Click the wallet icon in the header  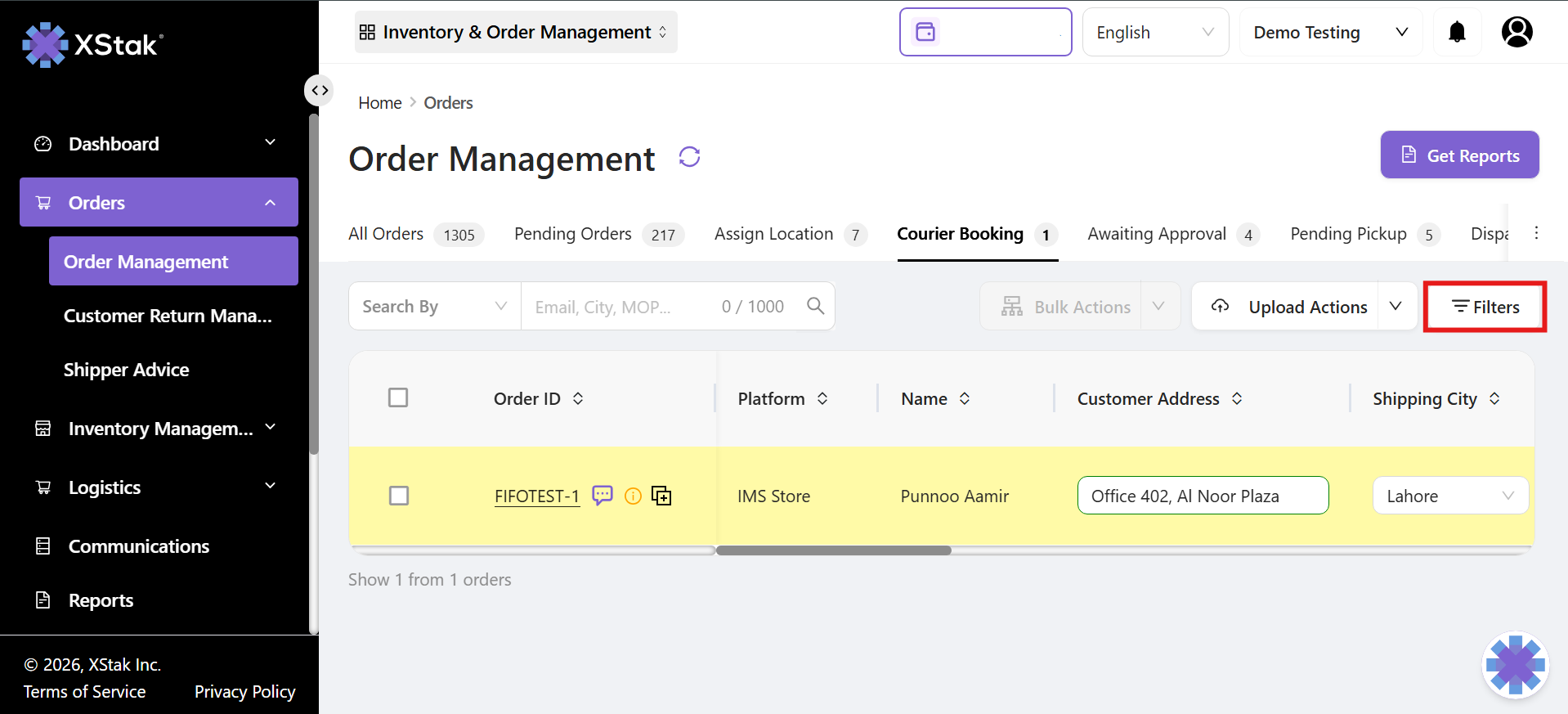click(x=925, y=32)
